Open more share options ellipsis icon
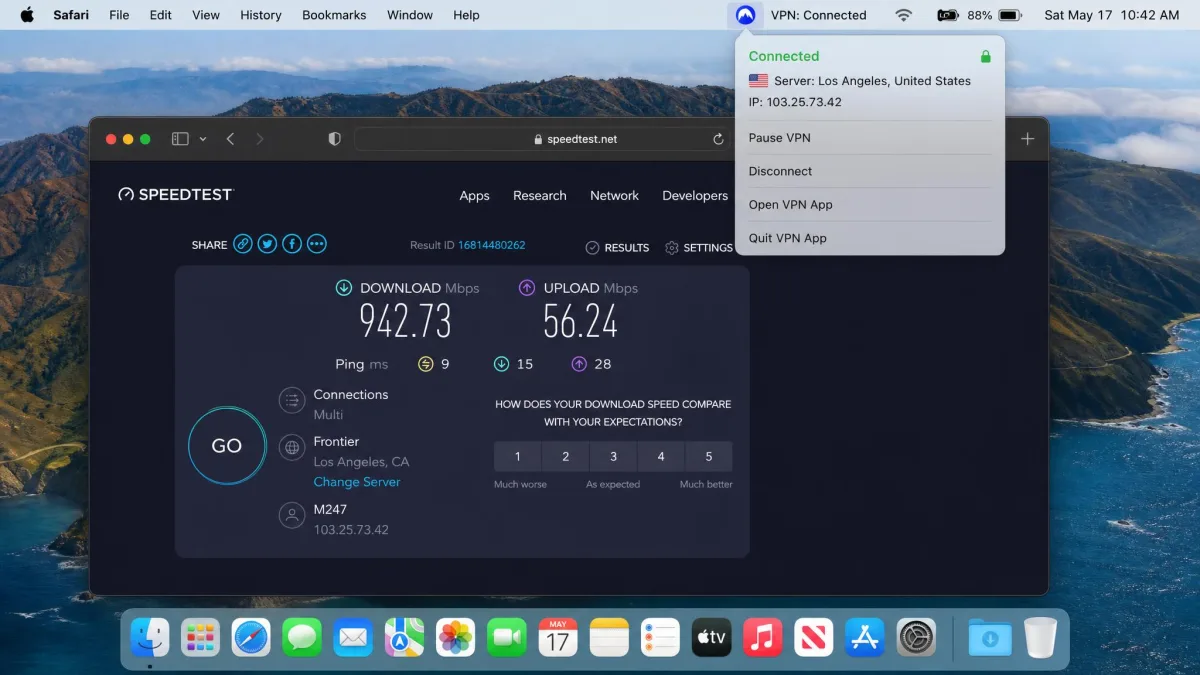The height and width of the screenshot is (675, 1200). 317,244
